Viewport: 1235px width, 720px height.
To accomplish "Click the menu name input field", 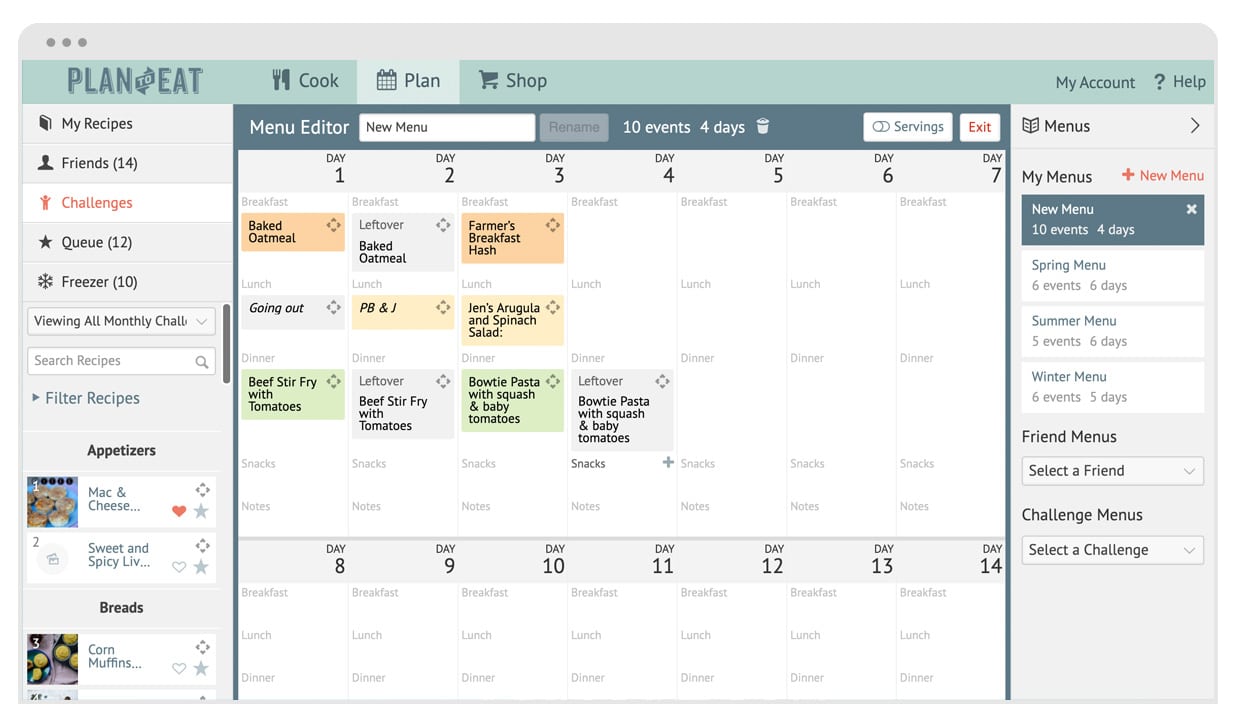I will click(447, 127).
